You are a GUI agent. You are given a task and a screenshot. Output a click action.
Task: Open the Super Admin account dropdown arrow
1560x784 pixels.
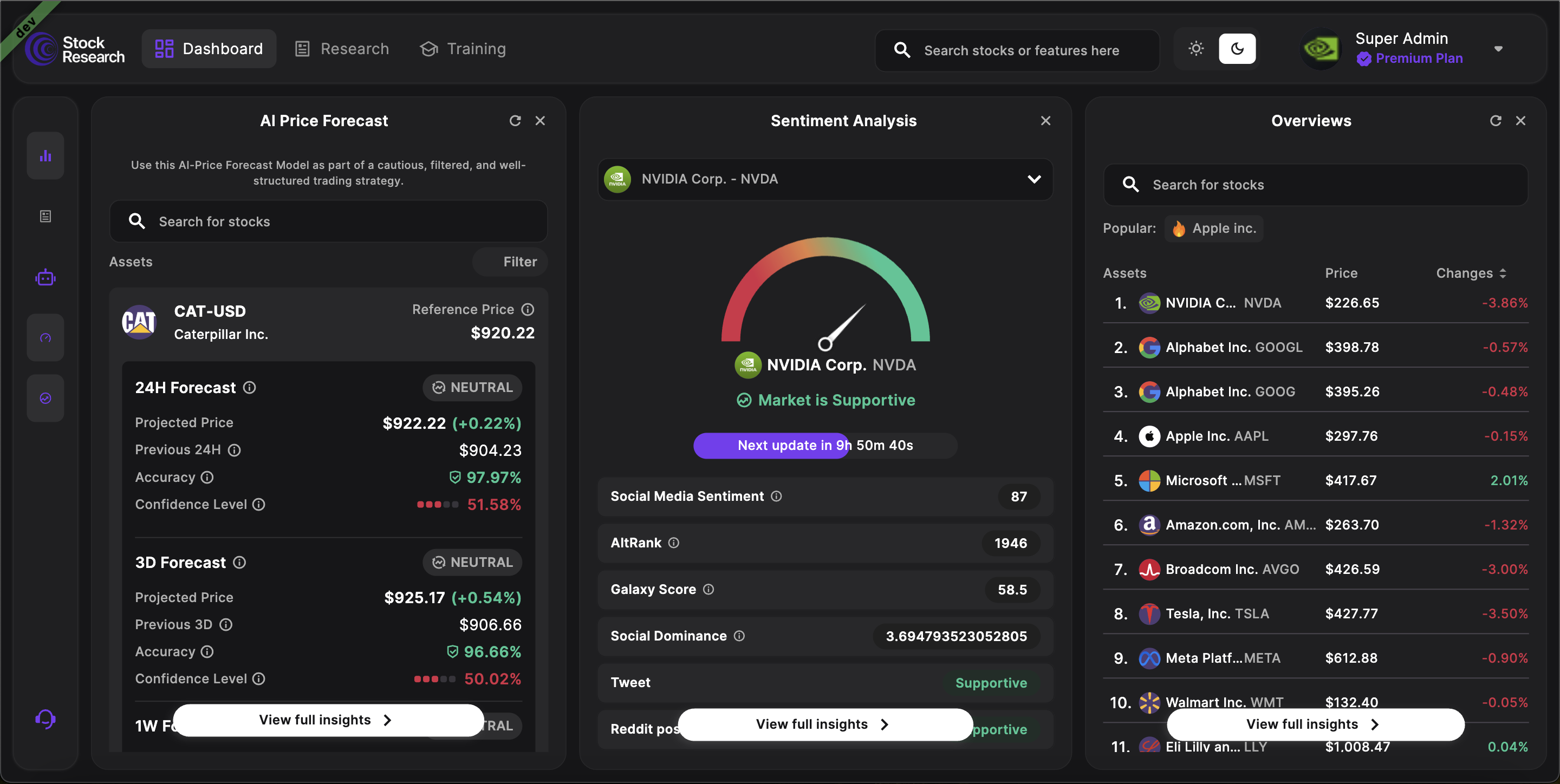point(1498,49)
